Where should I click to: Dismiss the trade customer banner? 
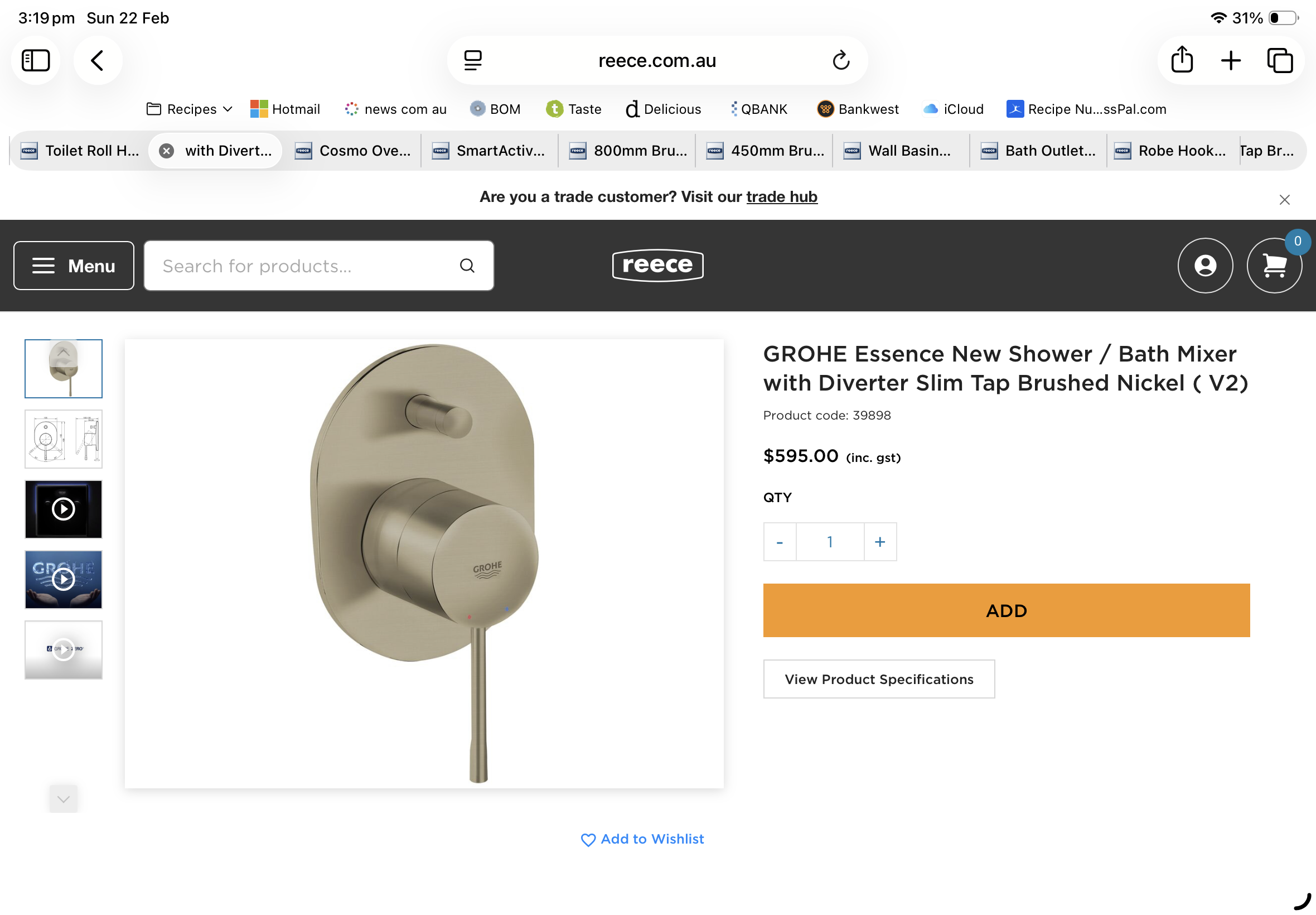point(1284,200)
